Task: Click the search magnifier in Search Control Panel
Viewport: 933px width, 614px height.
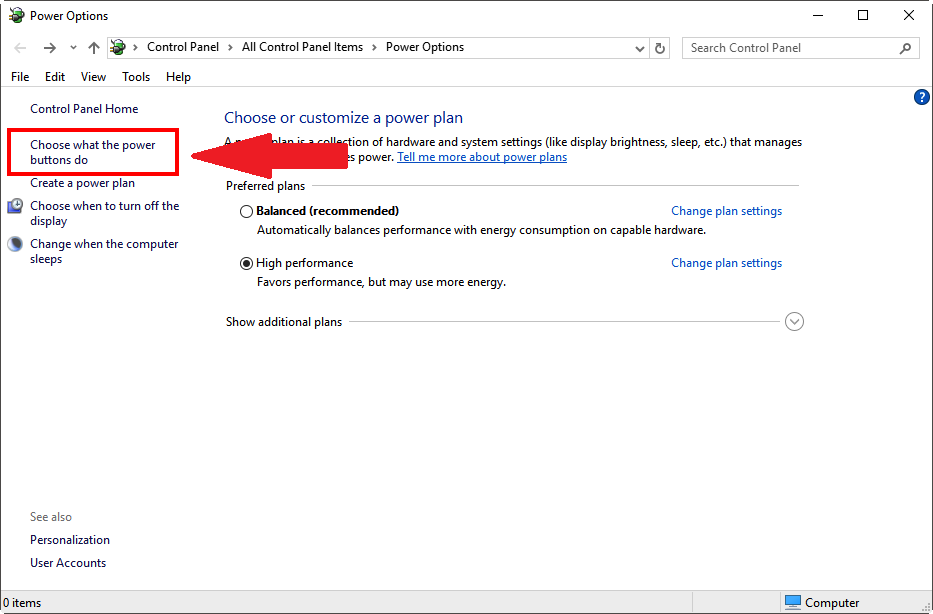Action: (x=905, y=47)
